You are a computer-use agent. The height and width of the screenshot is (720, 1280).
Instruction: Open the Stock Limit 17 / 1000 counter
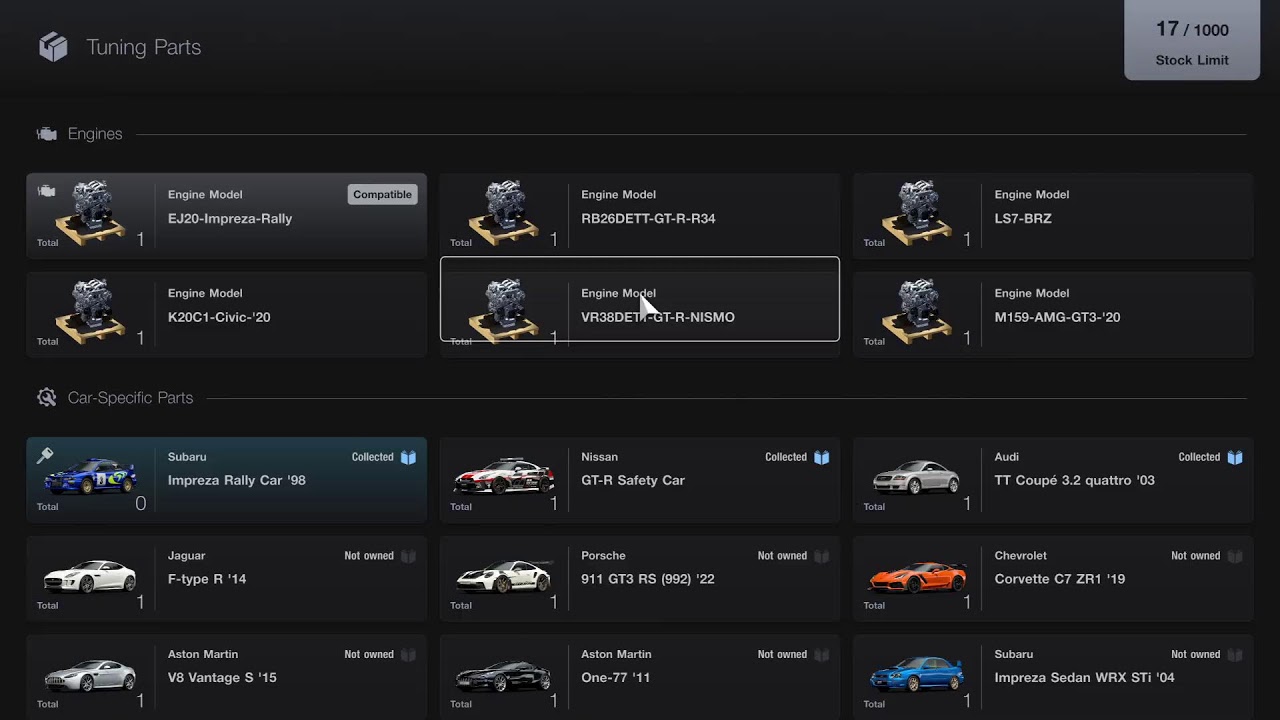point(1192,40)
